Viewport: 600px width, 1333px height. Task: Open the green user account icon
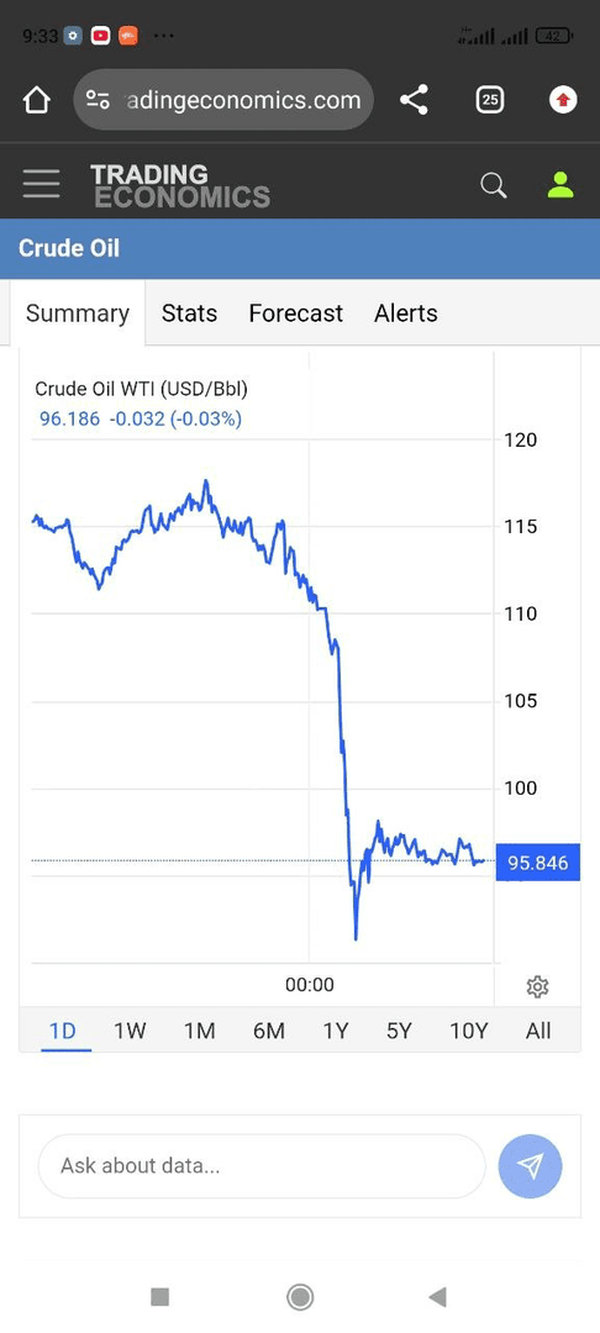click(560, 185)
